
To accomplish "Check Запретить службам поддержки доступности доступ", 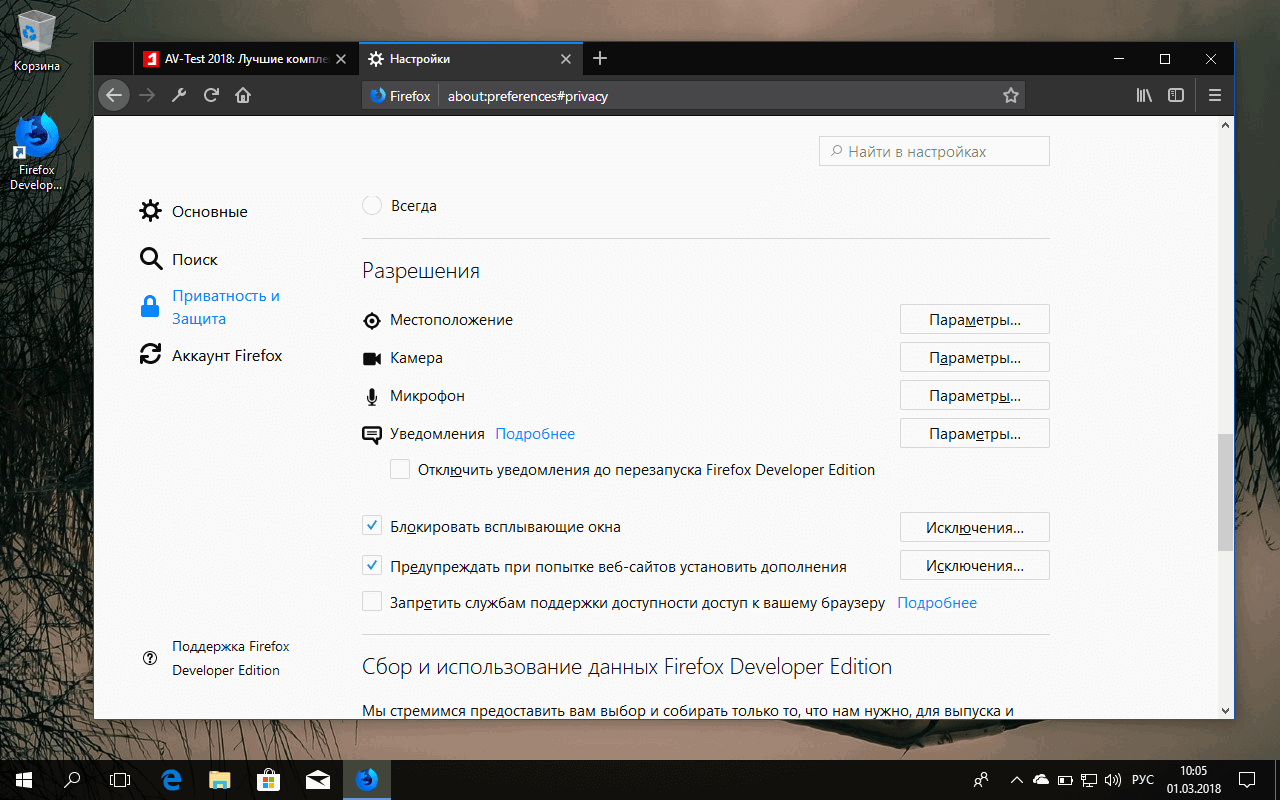I will point(372,601).
